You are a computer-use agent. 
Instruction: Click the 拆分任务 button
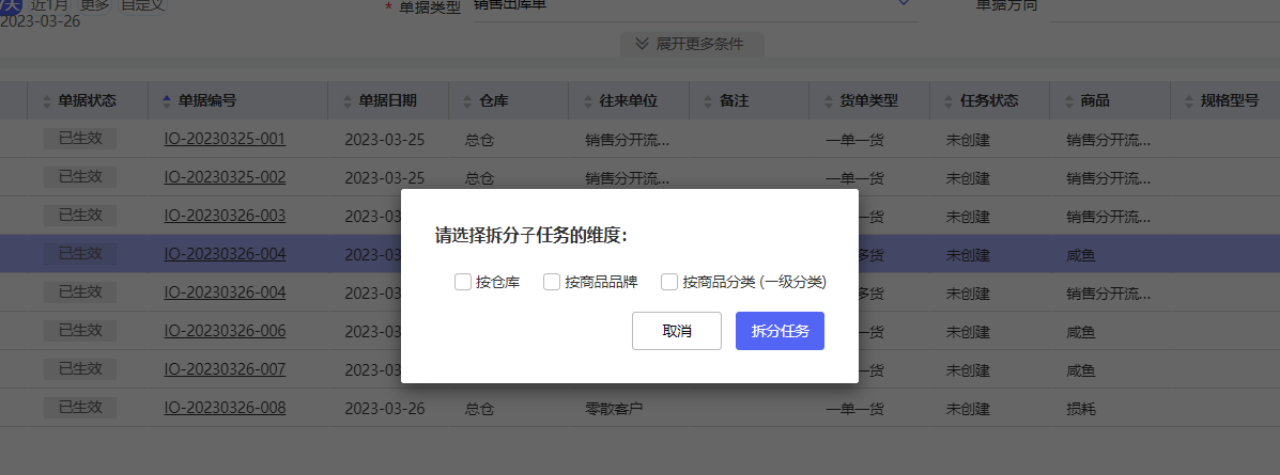click(780, 331)
